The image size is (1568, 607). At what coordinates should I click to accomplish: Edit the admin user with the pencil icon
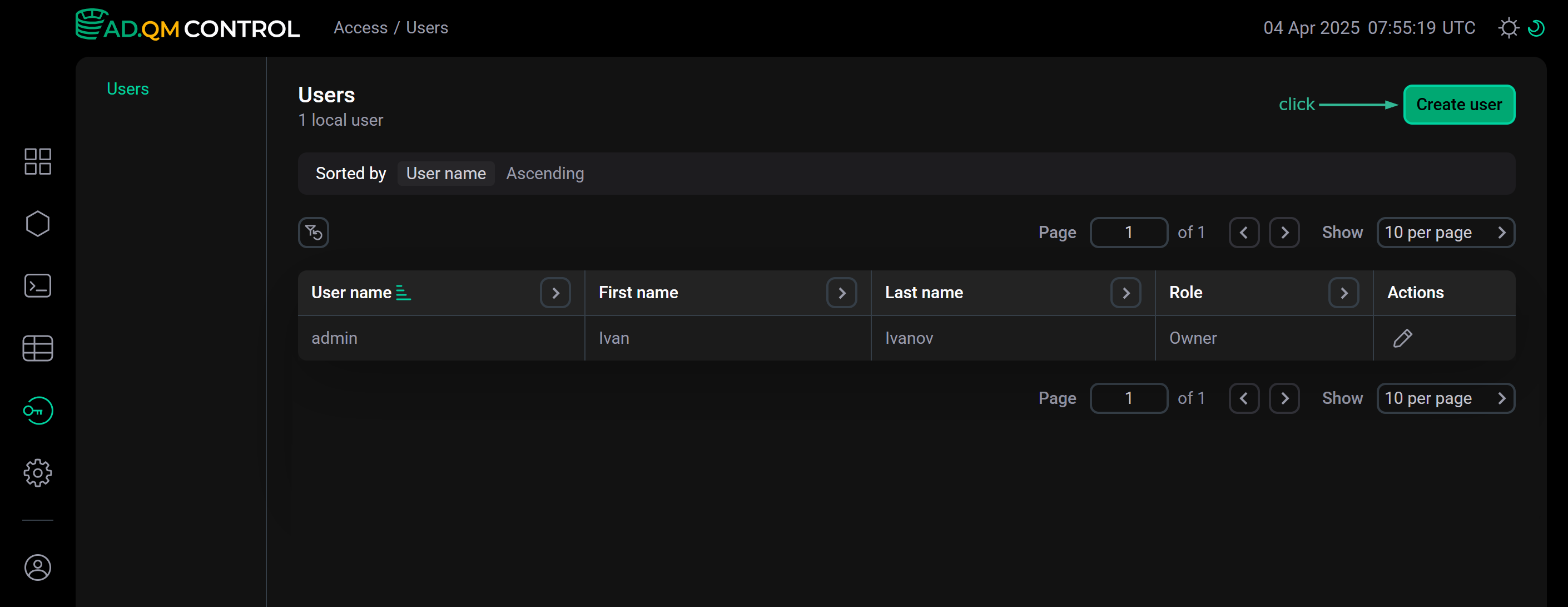tap(1402, 338)
